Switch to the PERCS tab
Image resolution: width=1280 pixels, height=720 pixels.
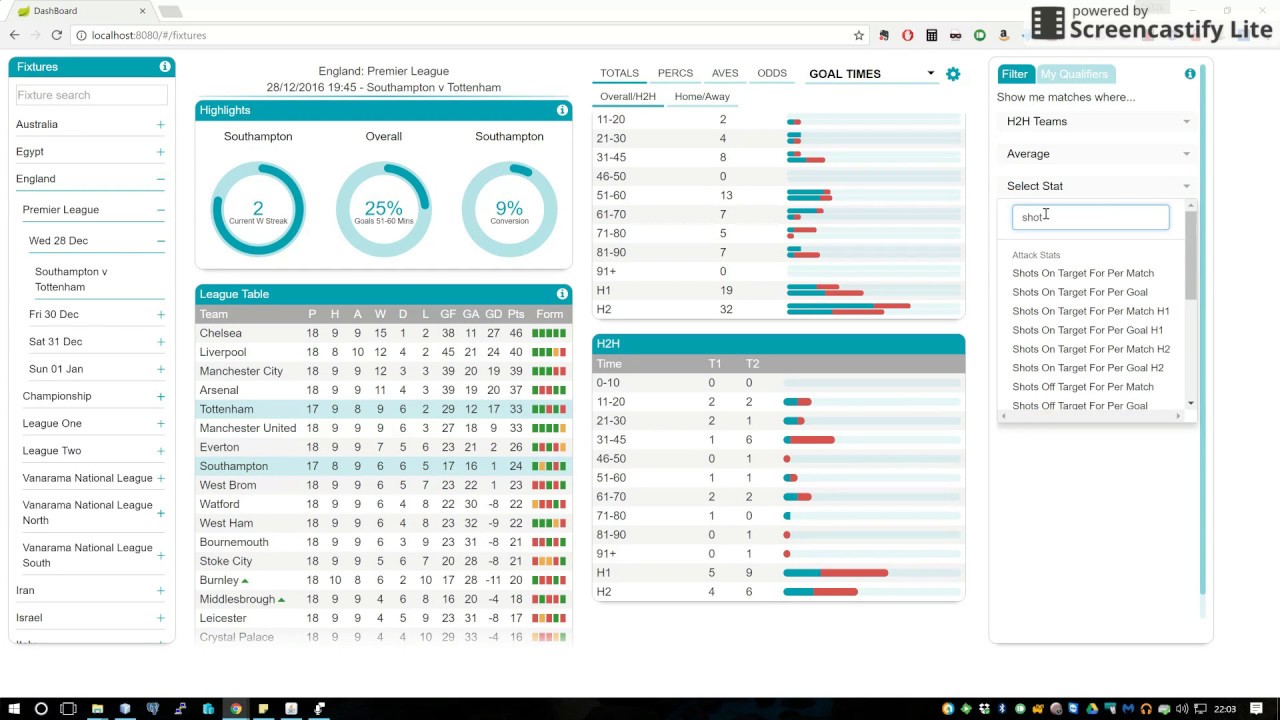[x=675, y=73]
